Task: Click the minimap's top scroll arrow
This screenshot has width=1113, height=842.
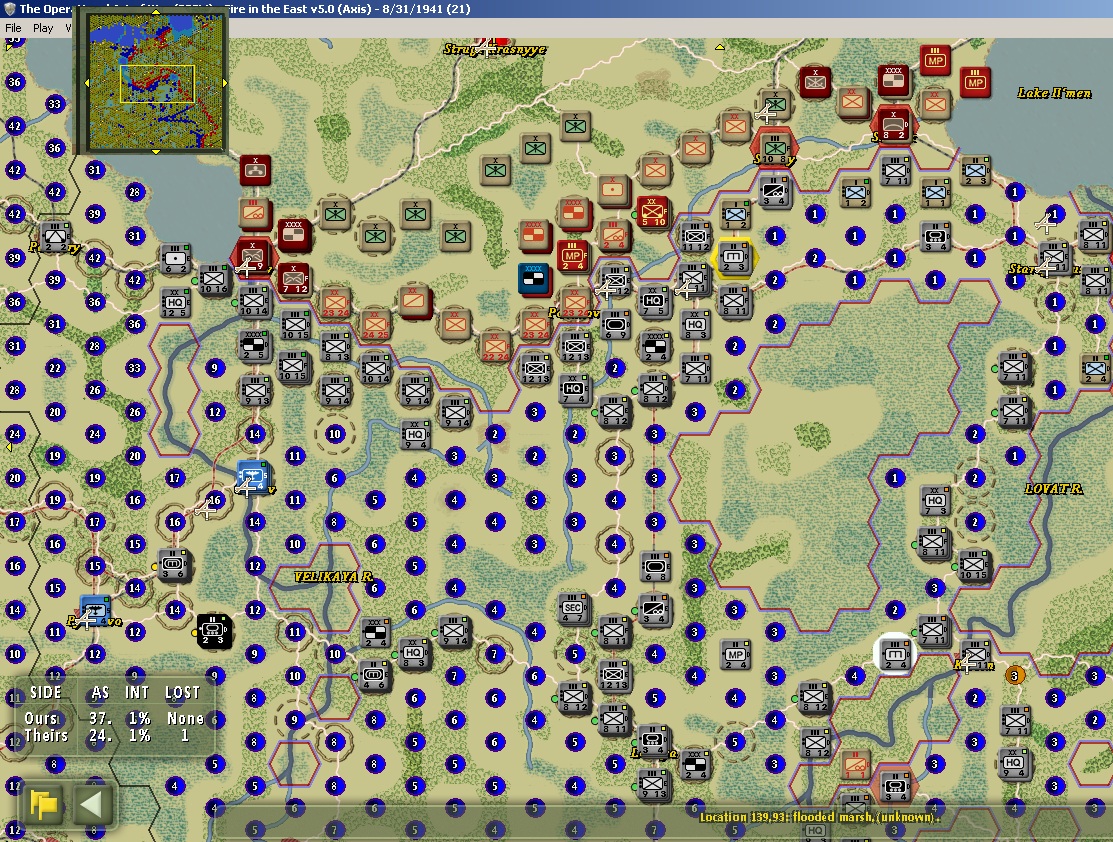Action: 155,12
